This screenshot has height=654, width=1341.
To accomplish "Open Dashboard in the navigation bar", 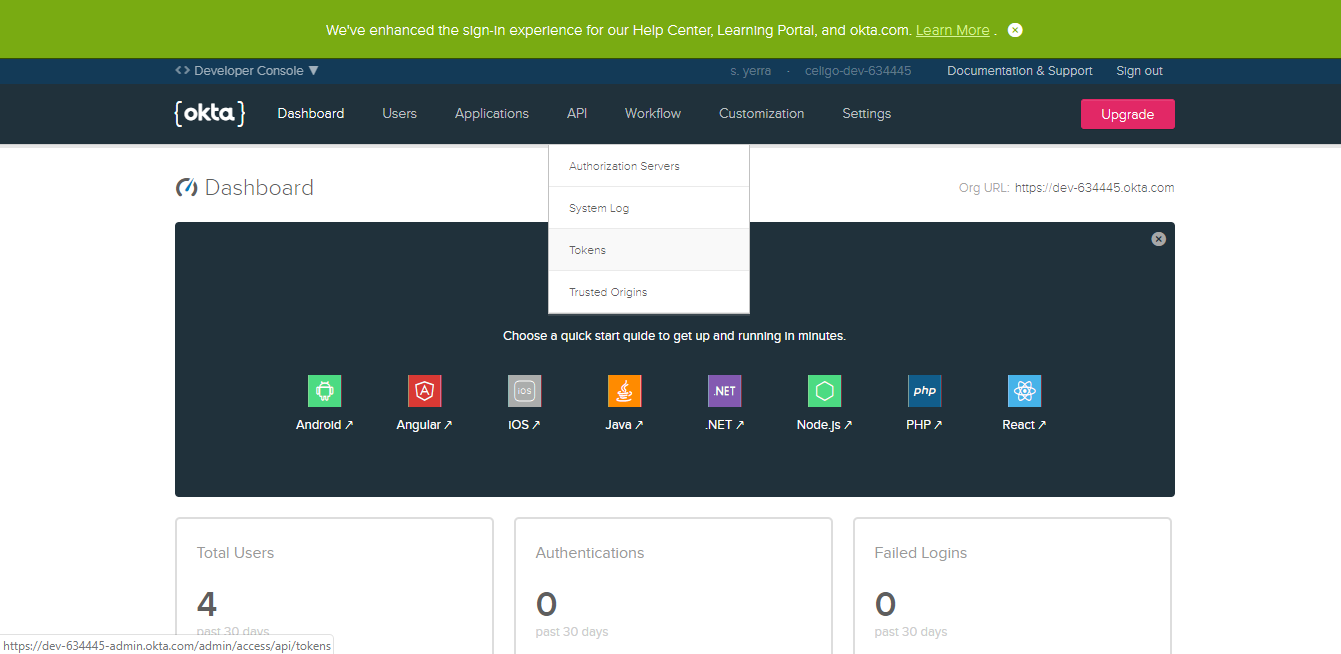I will 311,114.
